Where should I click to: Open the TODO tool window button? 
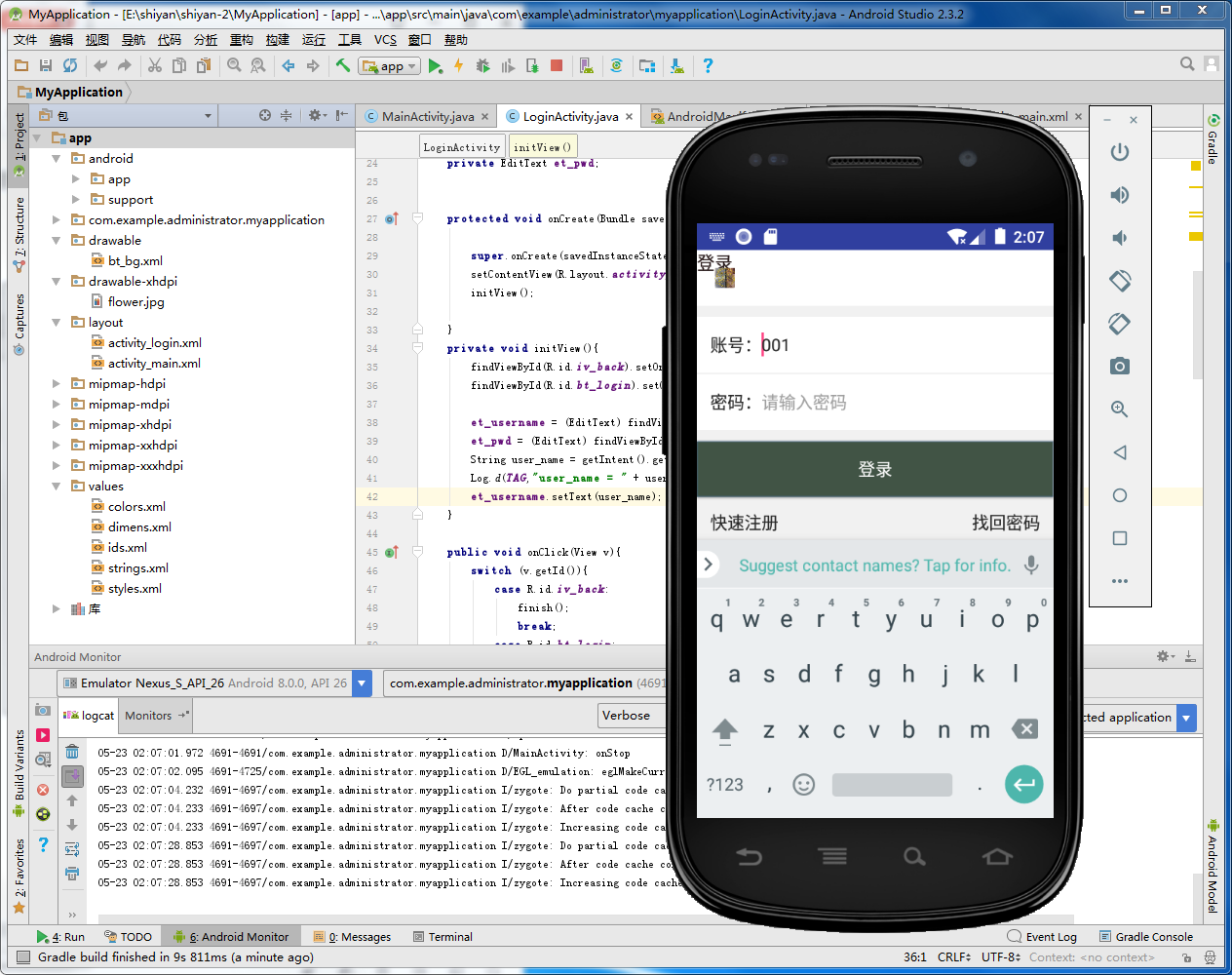pos(129,937)
